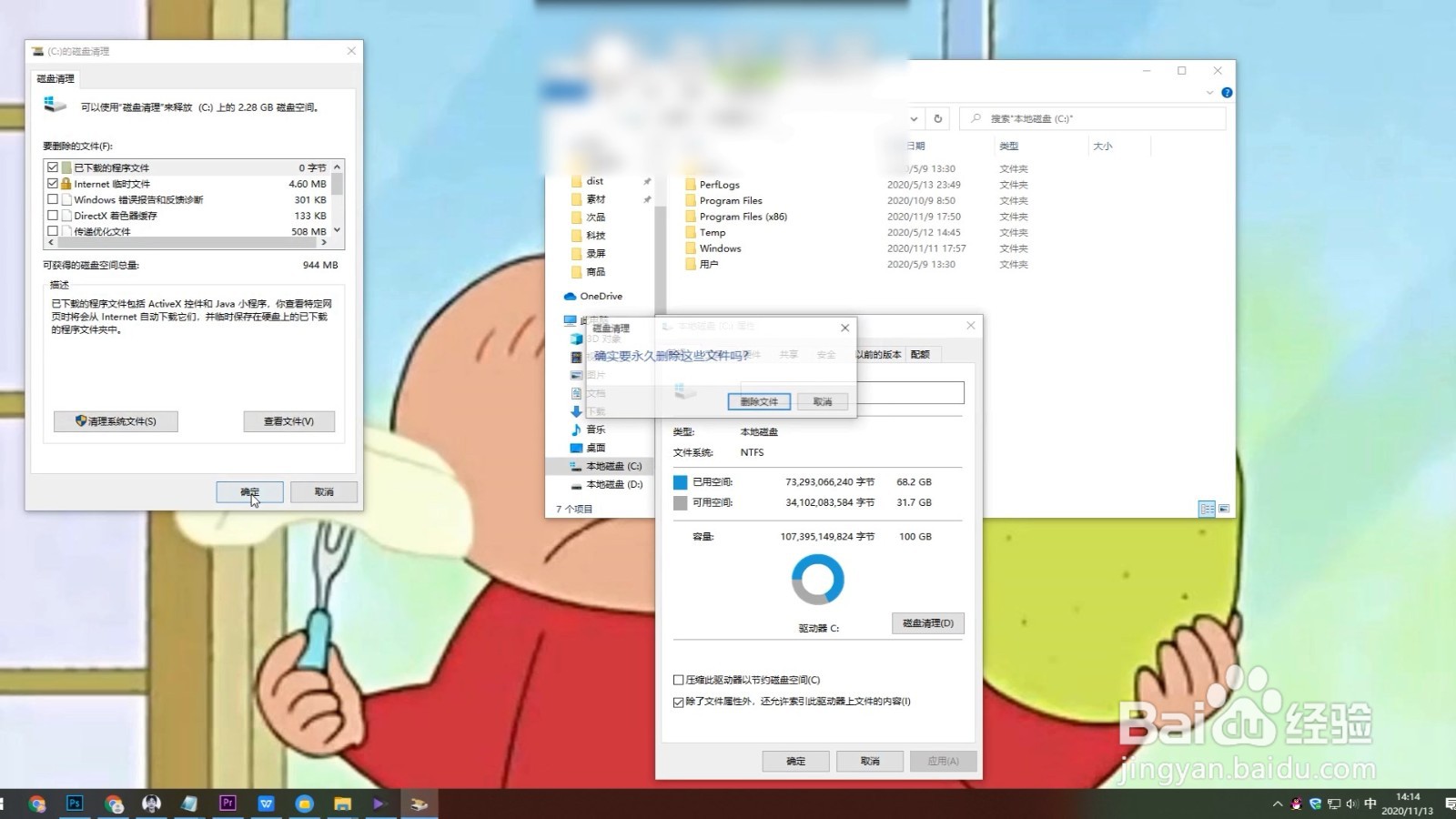Check 传递优化文件 checkbox
Viewport: 1456px width, 819px height.
pos(53,231)
